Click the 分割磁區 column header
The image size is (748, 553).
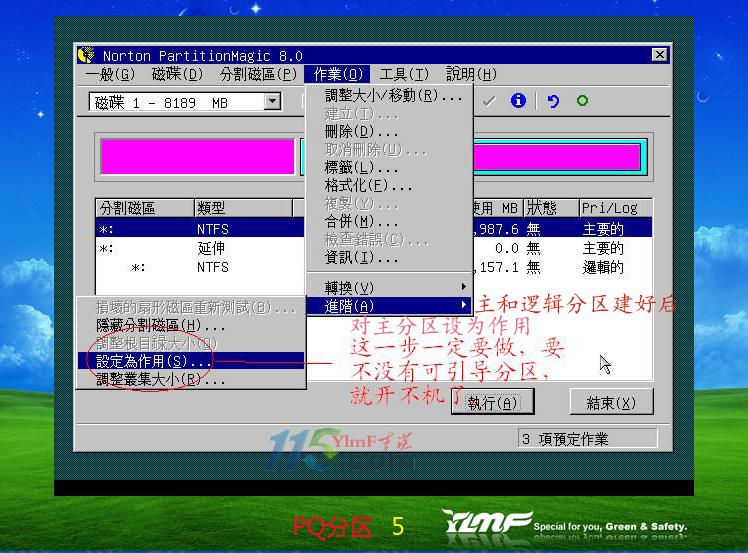click(145, 208)
